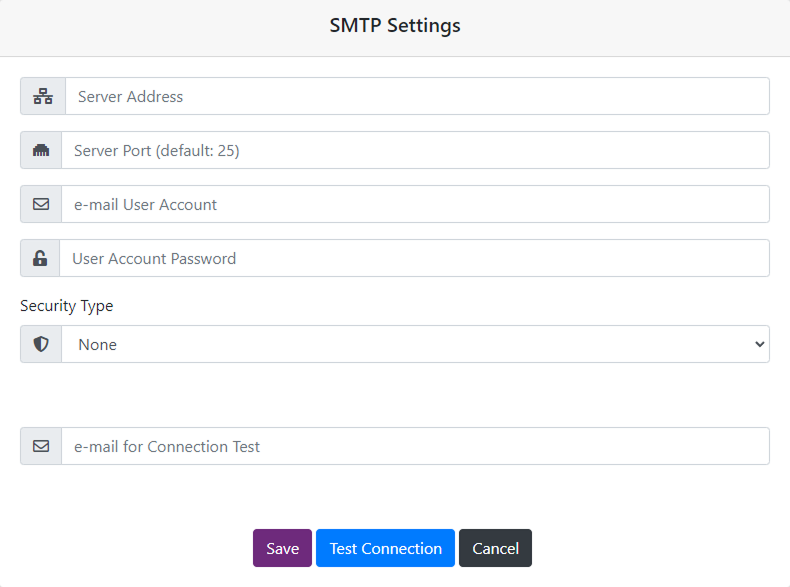Click the unlocked padlock icon beside password field
The width and height of the screenshot is (790, 587).
(40, 258)
